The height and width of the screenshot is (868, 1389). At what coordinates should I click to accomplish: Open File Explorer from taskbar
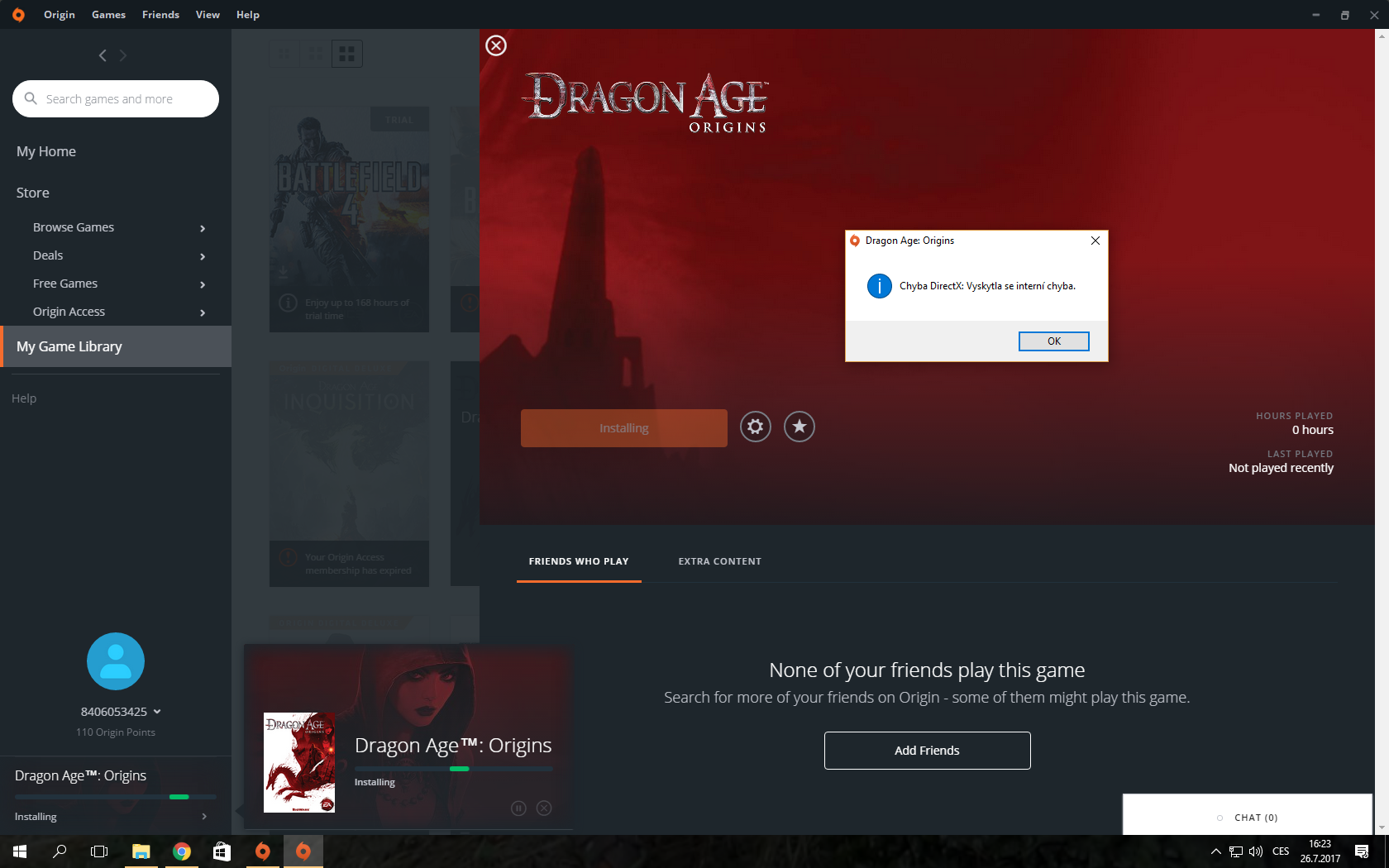click(x=141, y=851)
